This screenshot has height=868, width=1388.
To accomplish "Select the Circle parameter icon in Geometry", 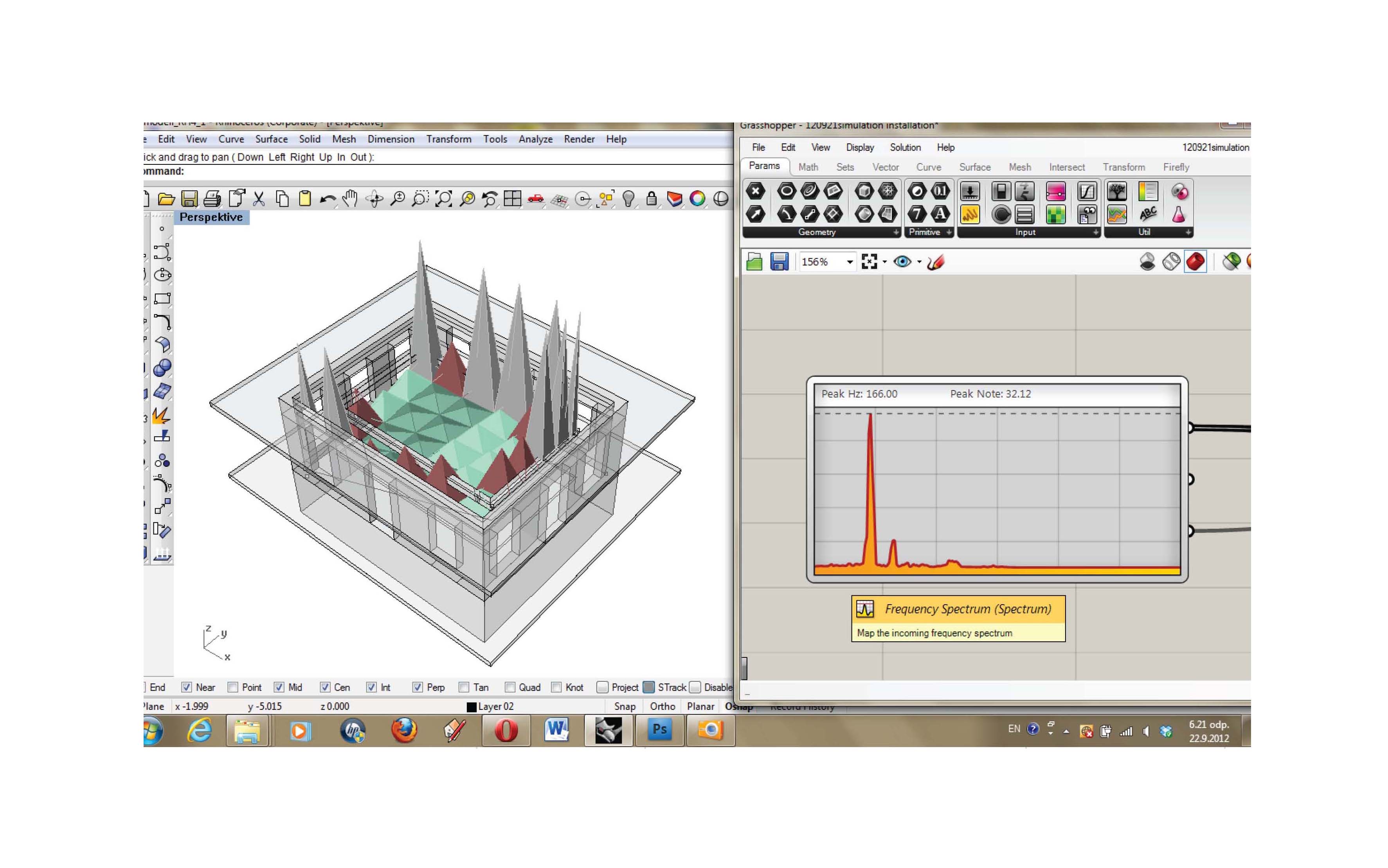I will tap(787, 191).
